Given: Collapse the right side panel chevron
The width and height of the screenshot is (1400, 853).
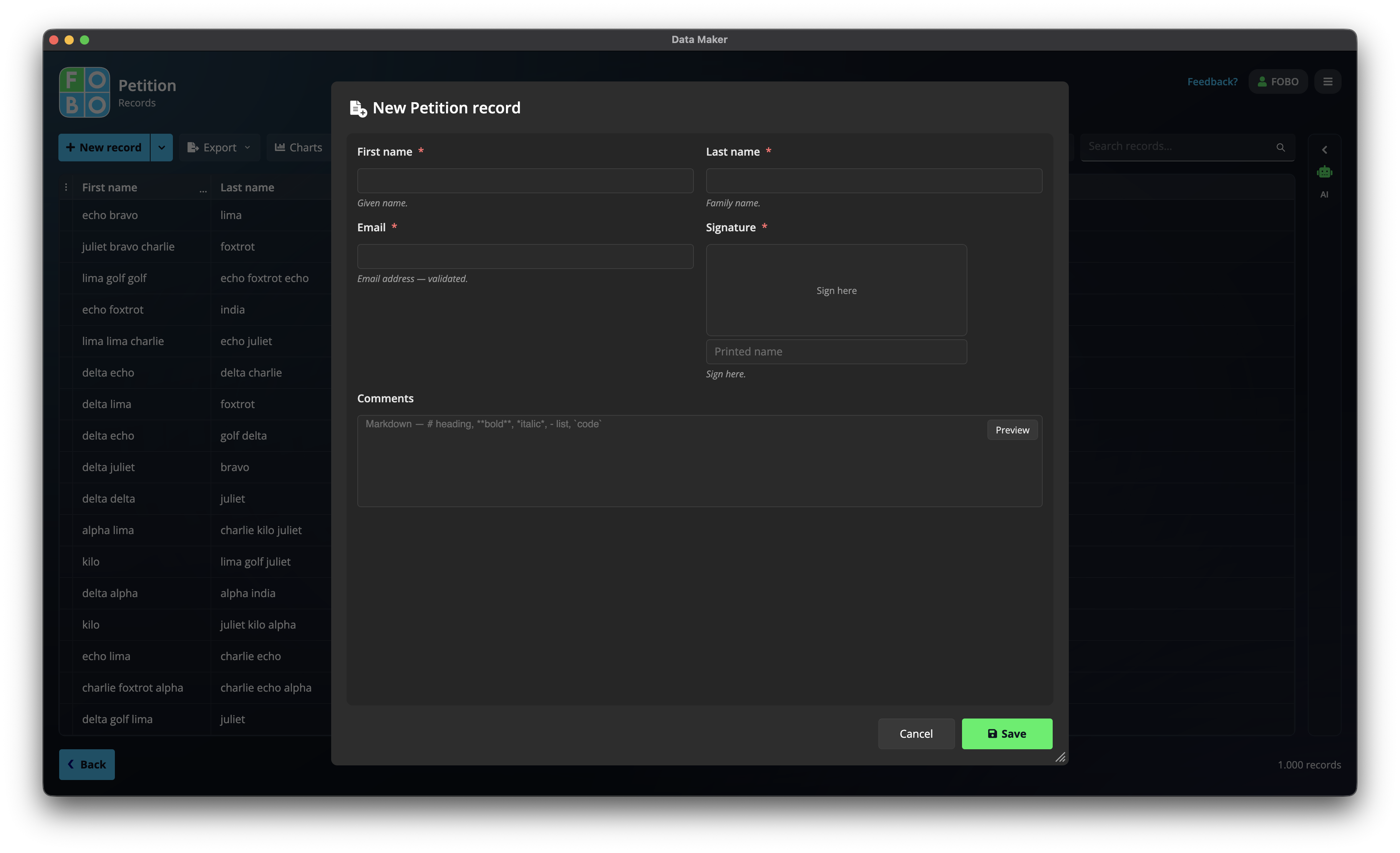Looking at the screenshot, I should (x=1324, y=149).
